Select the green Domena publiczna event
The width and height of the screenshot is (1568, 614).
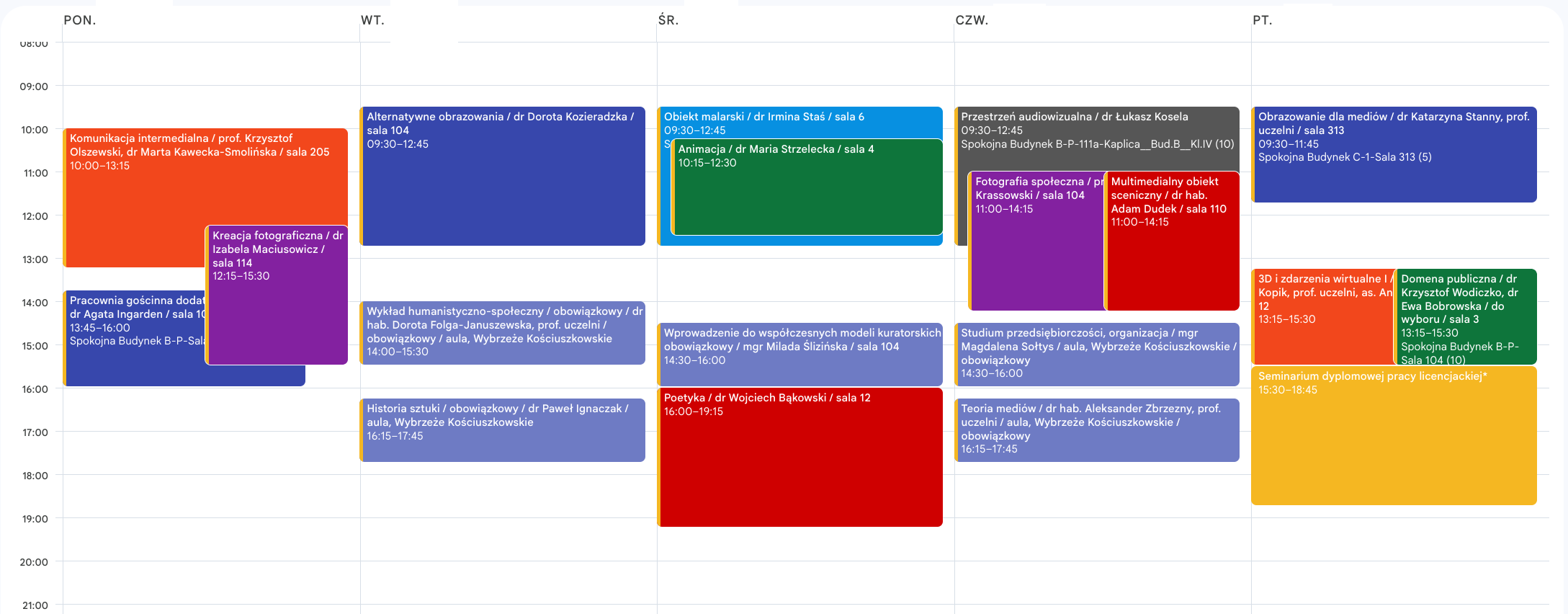pyautogui.click(x=1466, y=317)
